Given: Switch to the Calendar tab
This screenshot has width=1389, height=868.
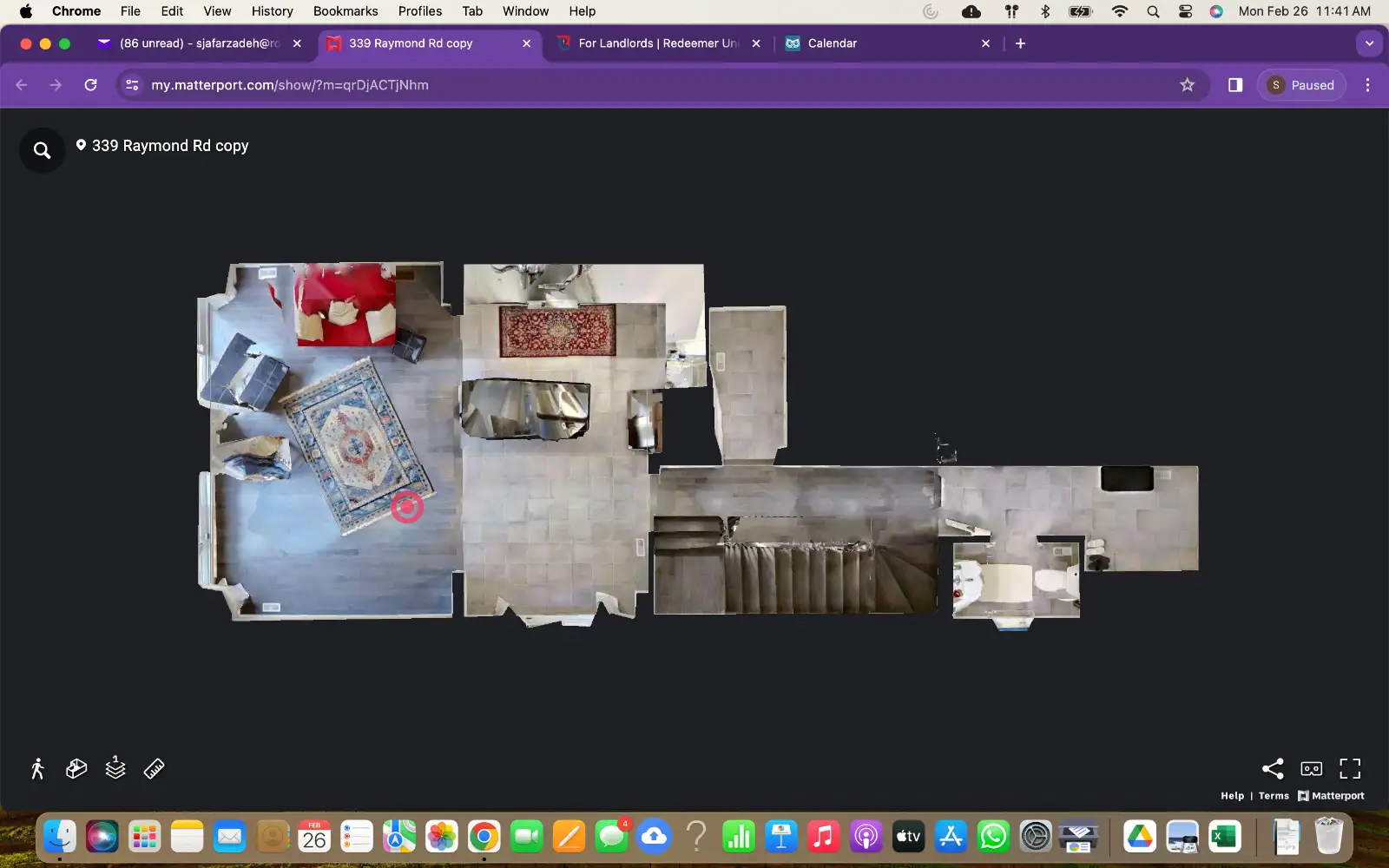Looking at the screenshot, I should (885, 43).
